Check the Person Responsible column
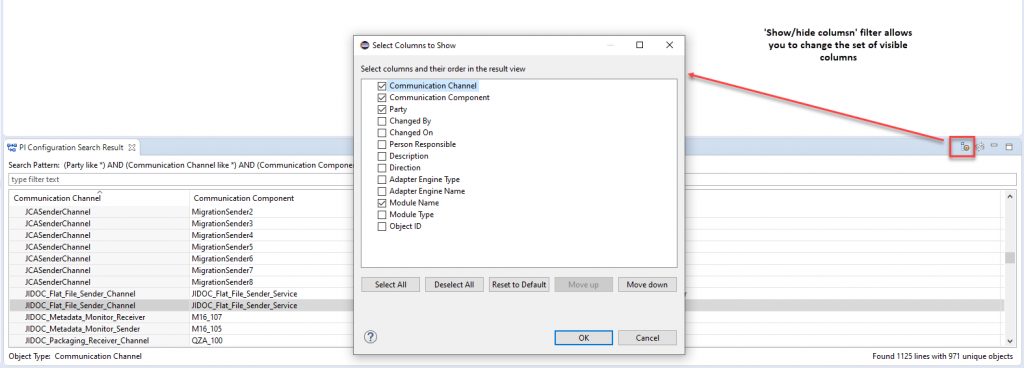This screenshot has height=368, width=1024. [382, 144]
